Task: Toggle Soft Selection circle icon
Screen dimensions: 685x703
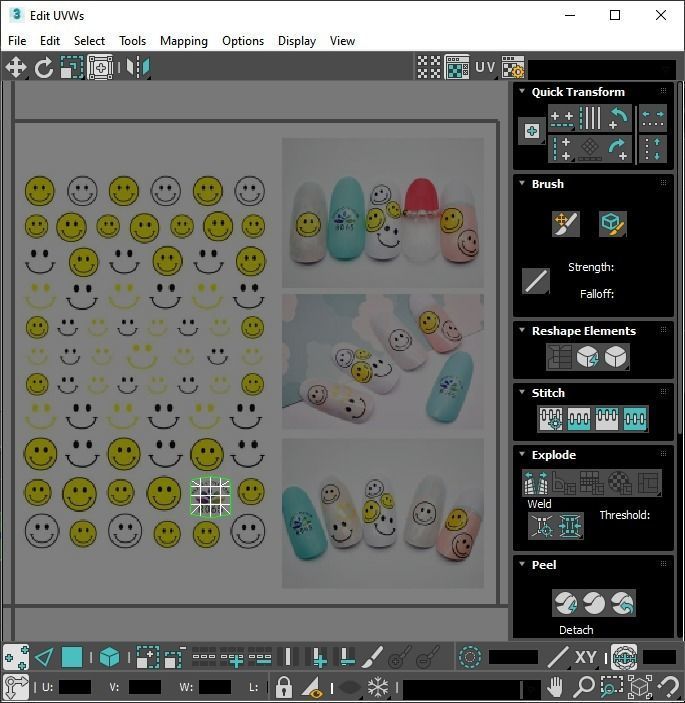Action: [x=470, y=657]
